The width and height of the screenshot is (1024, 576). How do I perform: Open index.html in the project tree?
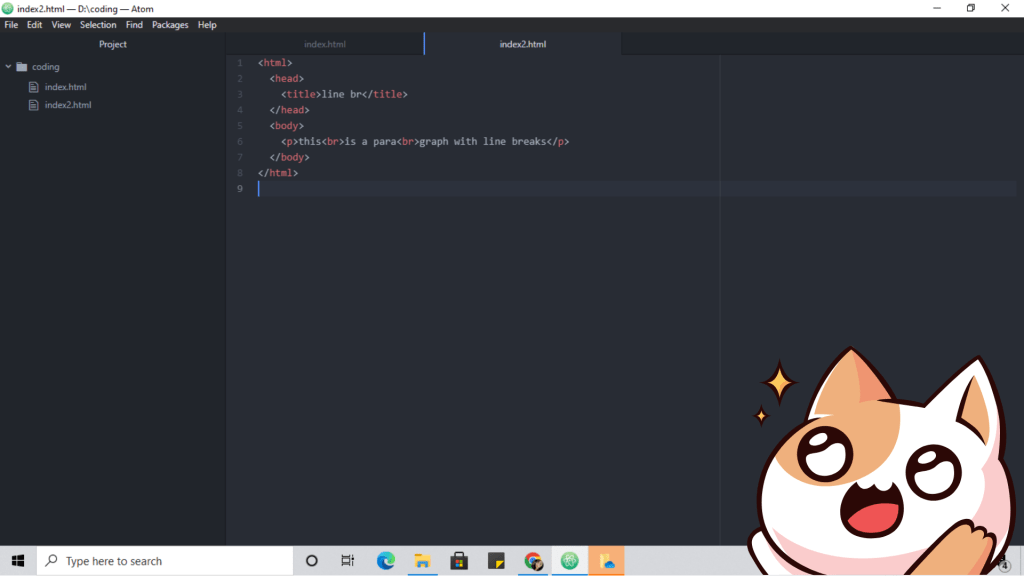65,87
